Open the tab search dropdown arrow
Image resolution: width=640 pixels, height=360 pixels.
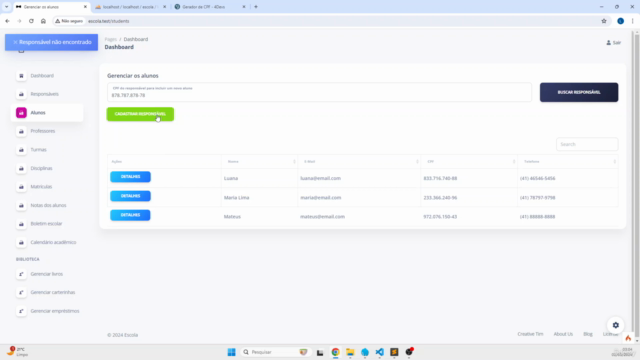click(x=7, y=7)
